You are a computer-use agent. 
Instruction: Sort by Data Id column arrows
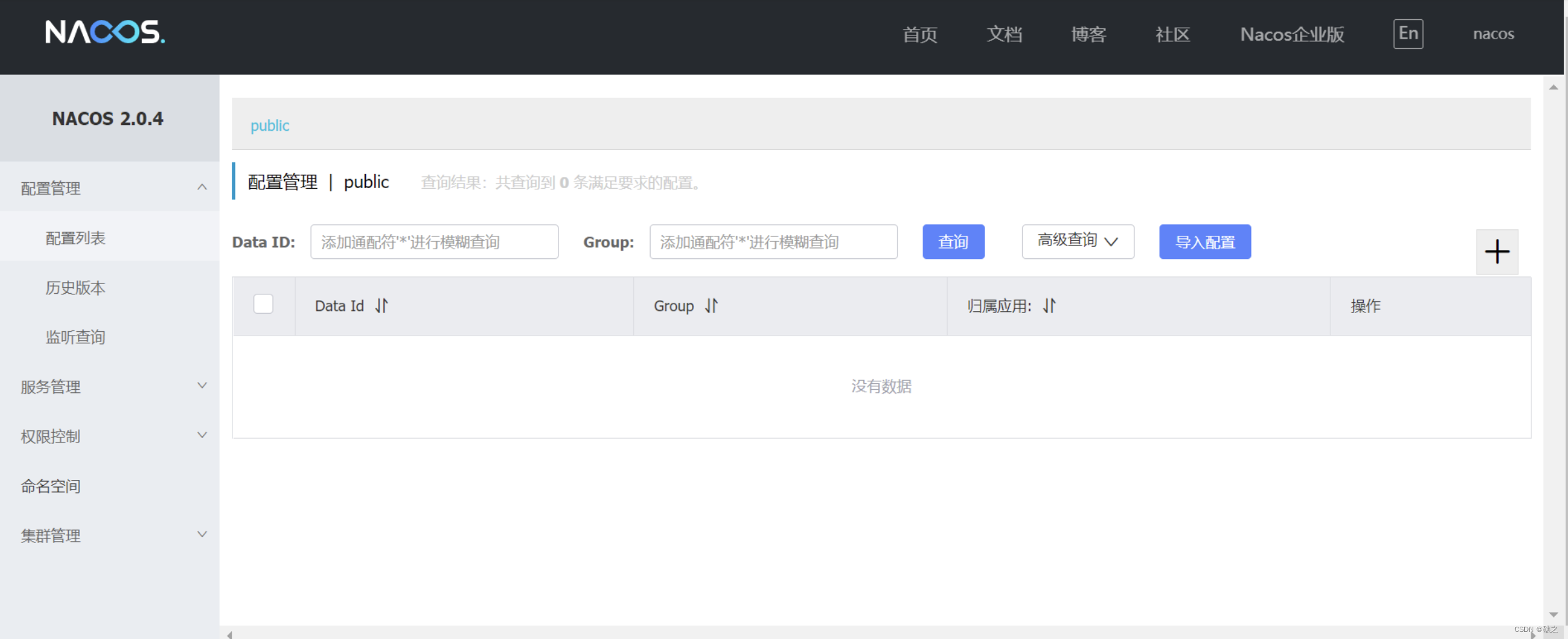point(382,306)
